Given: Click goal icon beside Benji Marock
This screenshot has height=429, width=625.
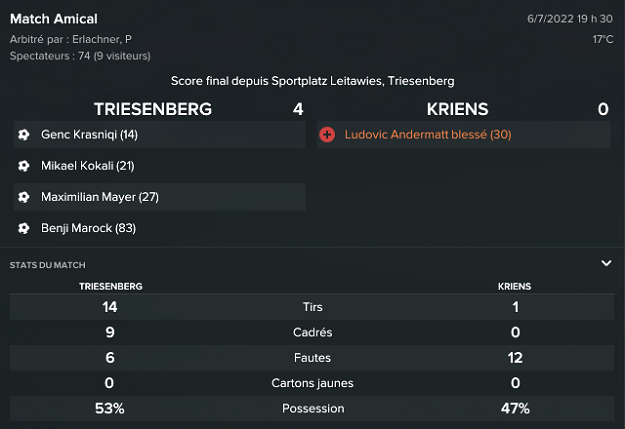Looking at the screenshot, I should point(24,228).
